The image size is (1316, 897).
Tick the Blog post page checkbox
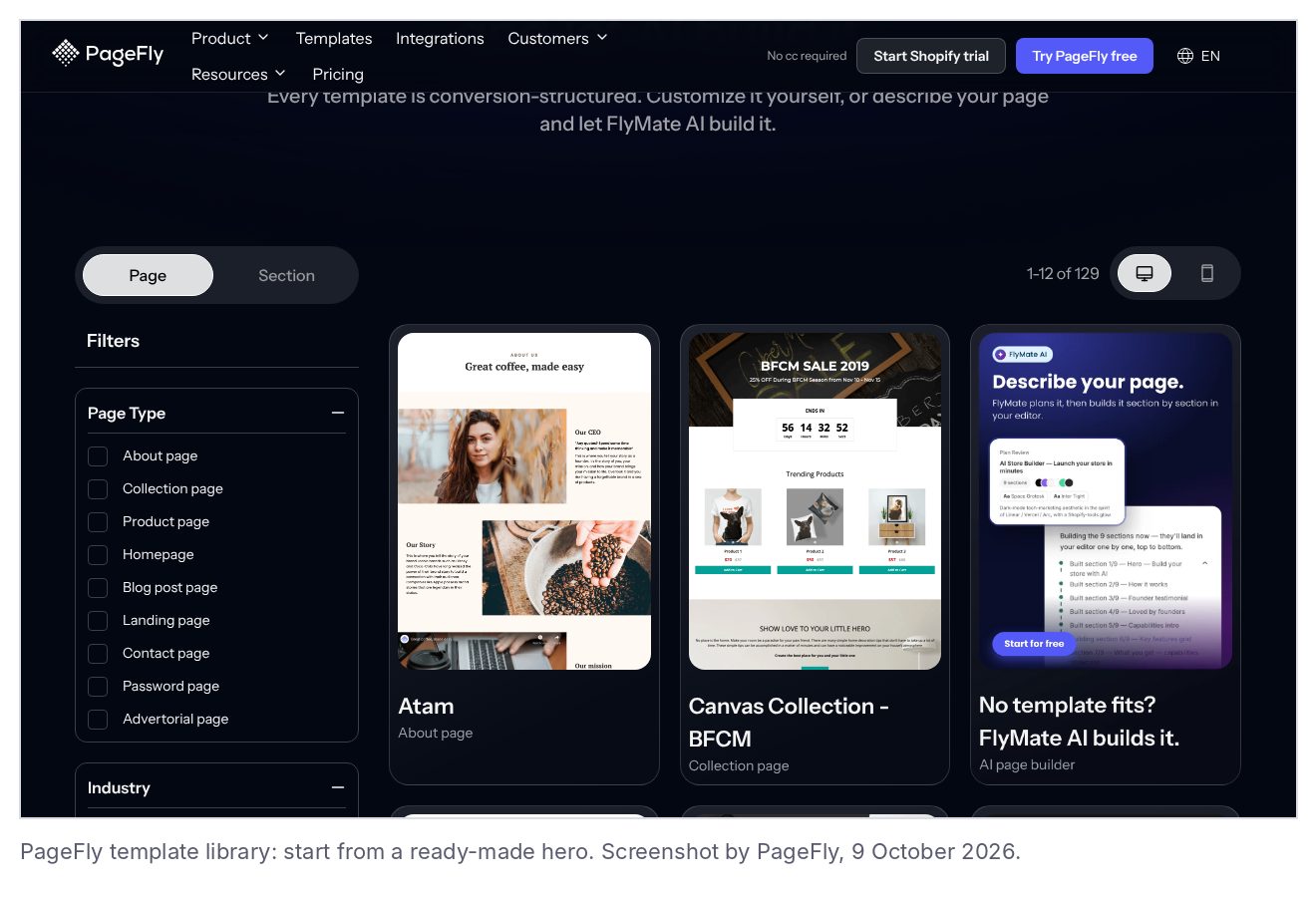point(98,588)
